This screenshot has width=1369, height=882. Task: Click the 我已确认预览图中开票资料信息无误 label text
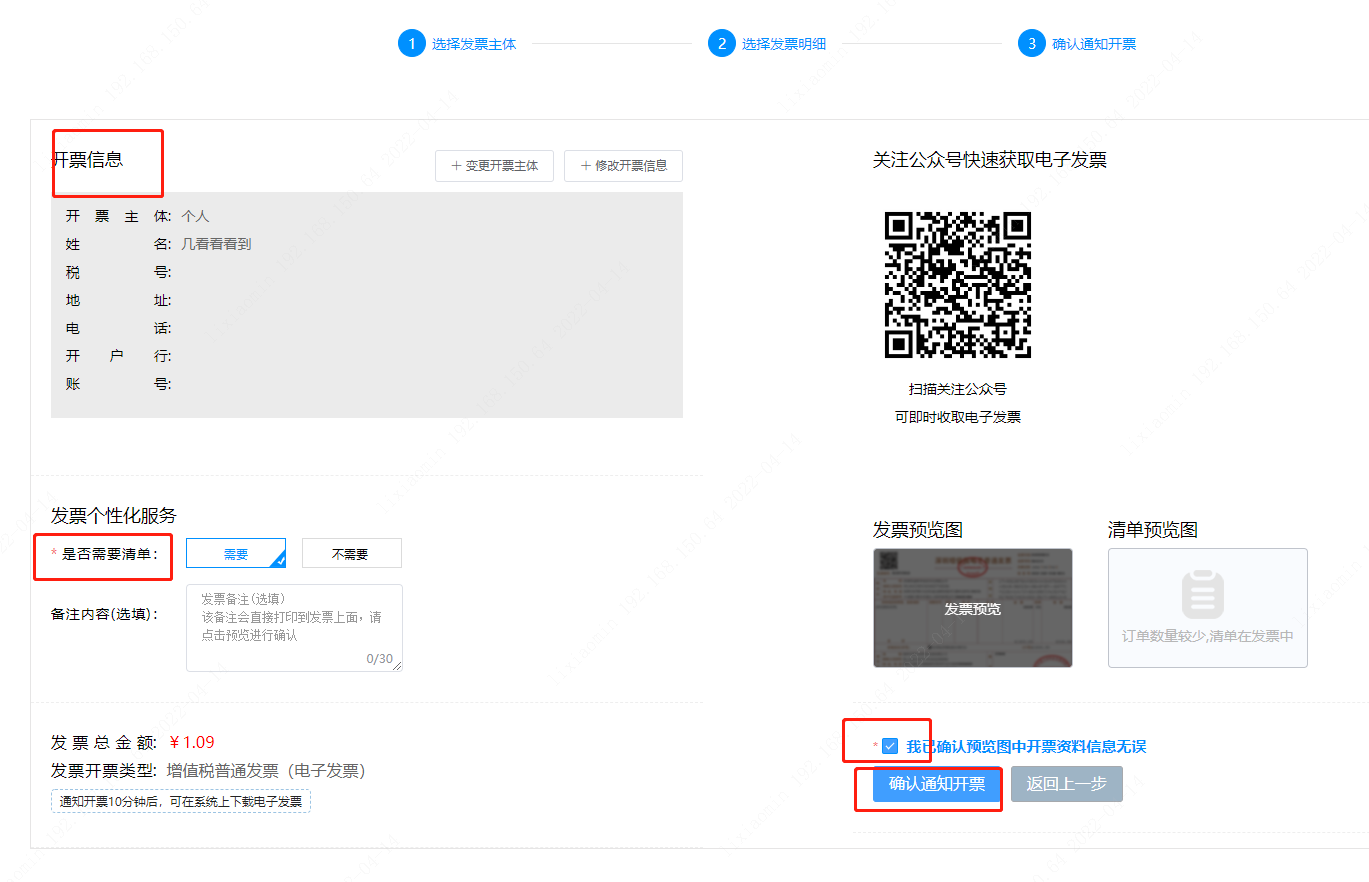[1026, 746]
